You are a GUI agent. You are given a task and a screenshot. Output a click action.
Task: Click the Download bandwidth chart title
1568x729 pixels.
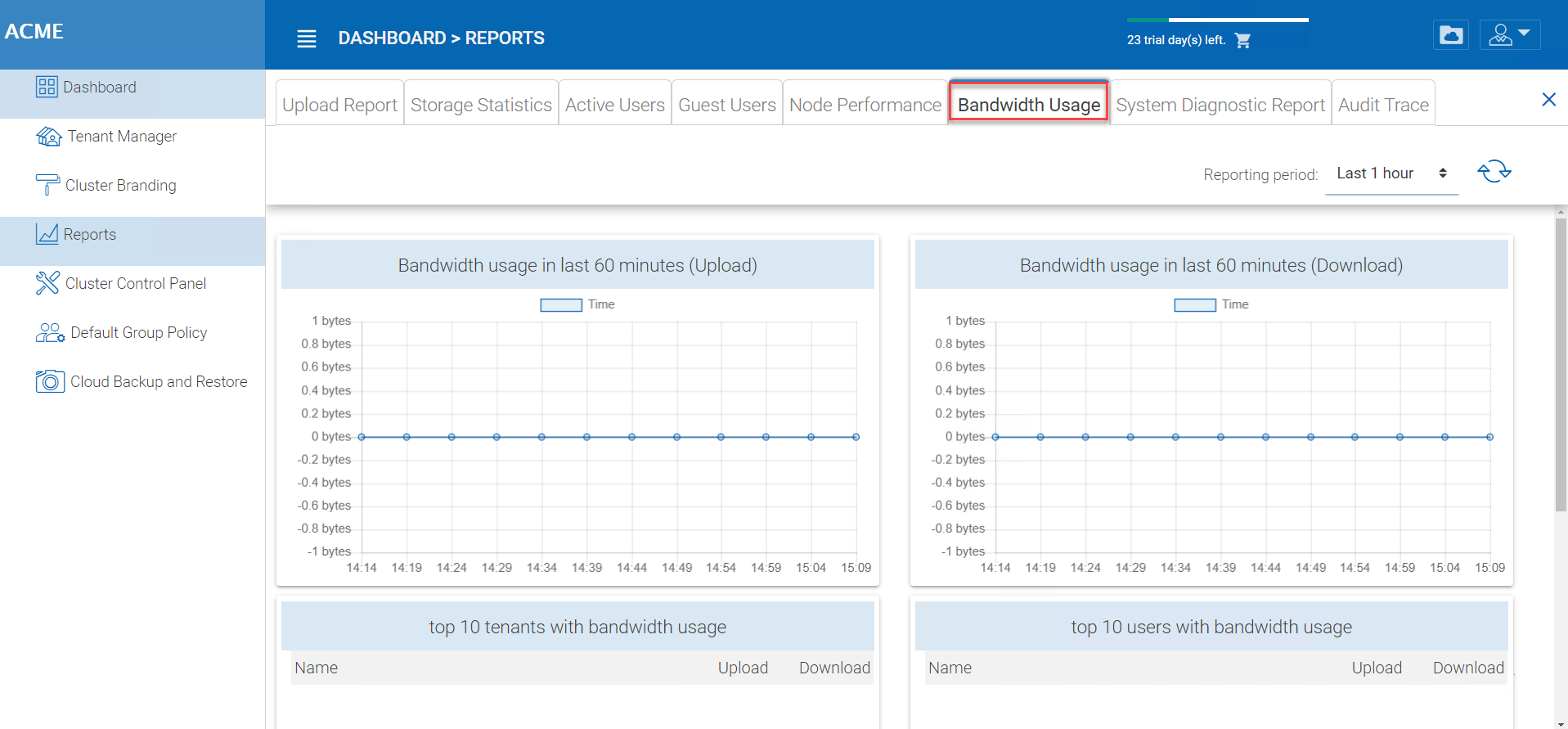(x=1211, y=265)
